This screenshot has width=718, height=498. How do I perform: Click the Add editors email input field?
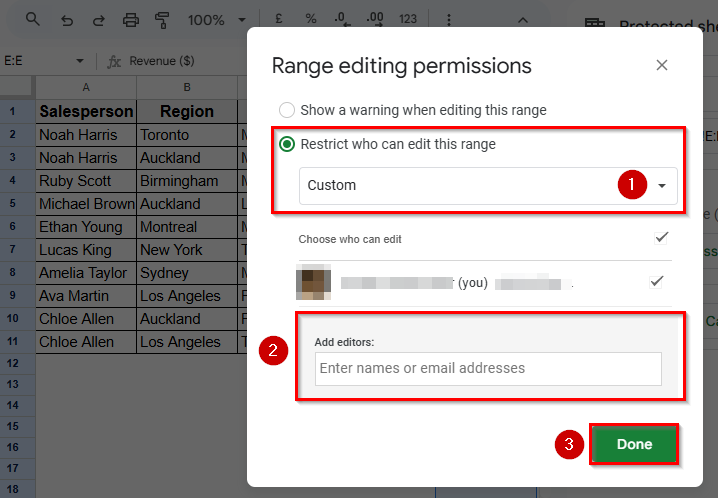click(488, 368)
